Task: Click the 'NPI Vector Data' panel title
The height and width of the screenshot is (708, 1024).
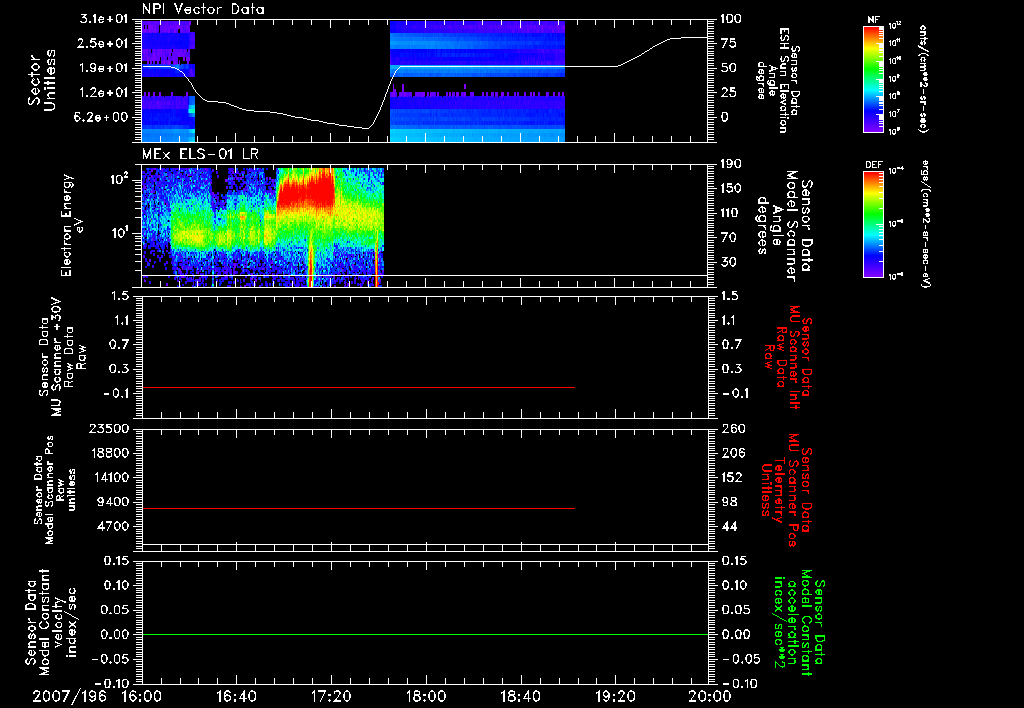Action: 203,9
